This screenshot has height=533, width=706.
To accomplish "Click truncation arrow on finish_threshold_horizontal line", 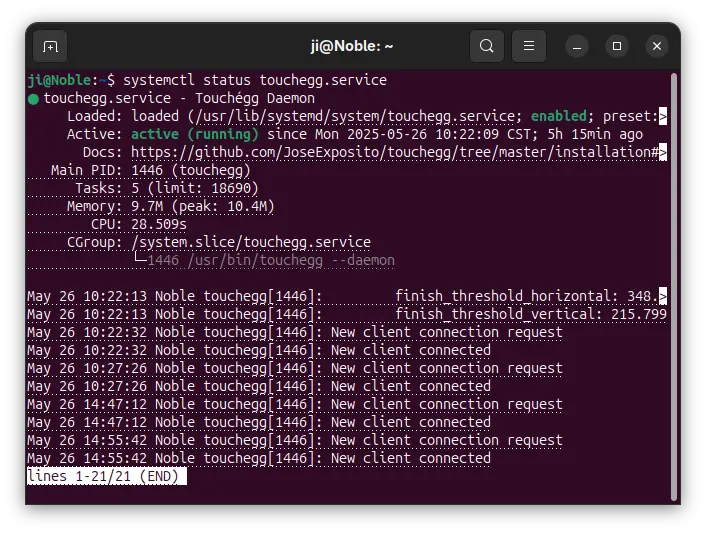I will point(663,296).
